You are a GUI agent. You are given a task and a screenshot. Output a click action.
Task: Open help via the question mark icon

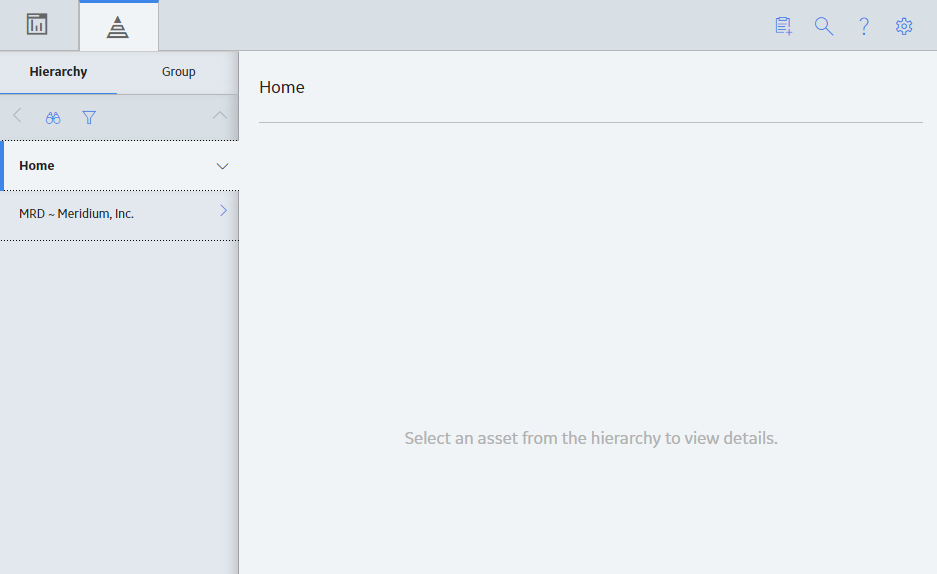coord(864,26)
